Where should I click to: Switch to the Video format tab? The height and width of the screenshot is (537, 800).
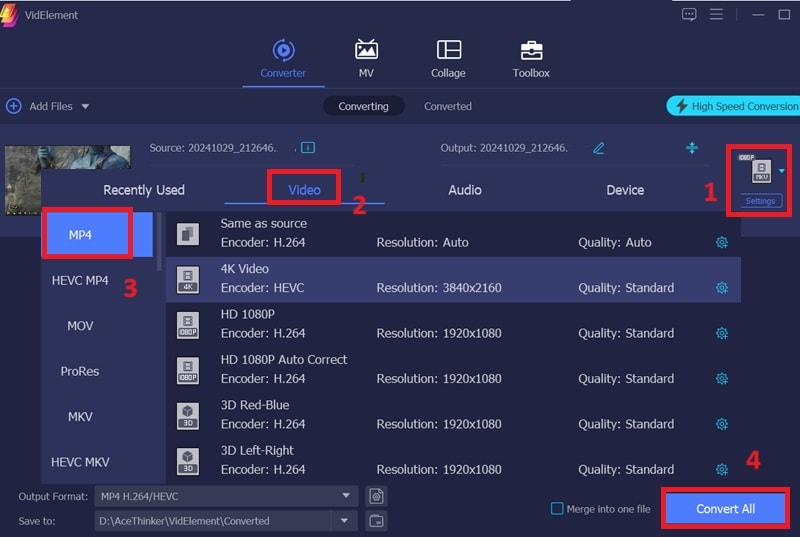coord(305,190)
